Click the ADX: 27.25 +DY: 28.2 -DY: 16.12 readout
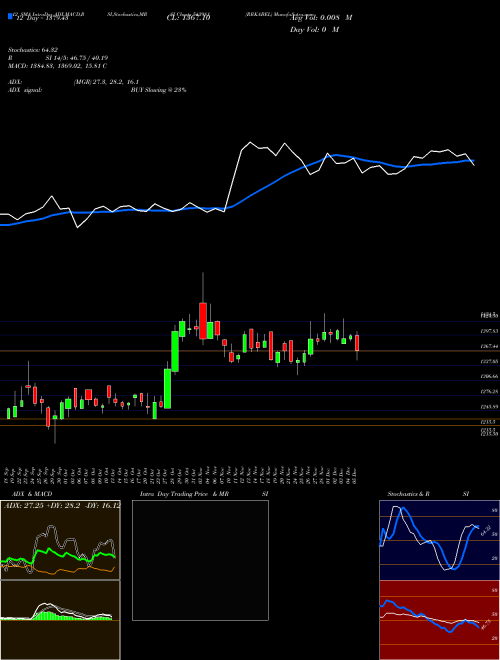The width and height of the screenshot is (500, 660). (x=62, y=505)
